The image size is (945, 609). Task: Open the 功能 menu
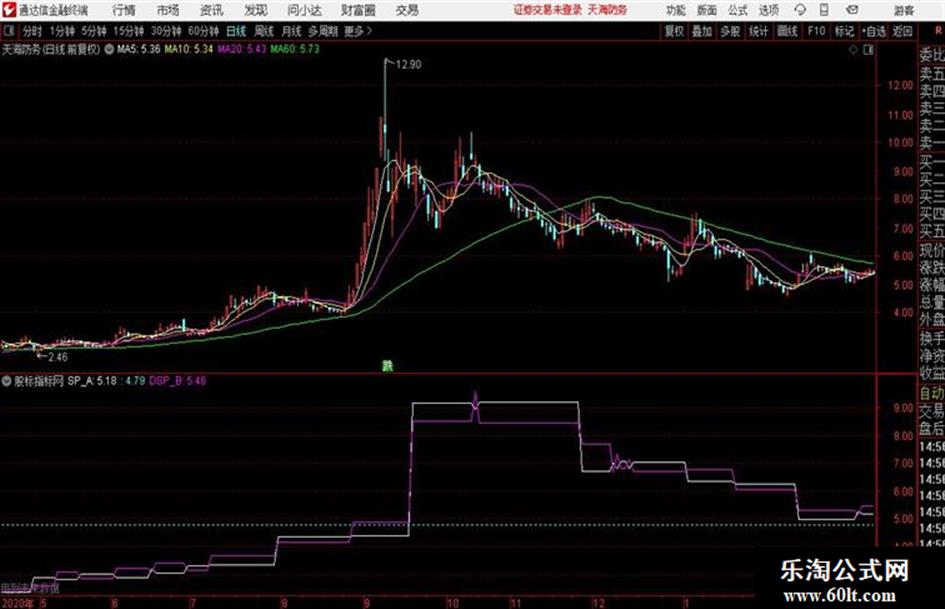676,10
